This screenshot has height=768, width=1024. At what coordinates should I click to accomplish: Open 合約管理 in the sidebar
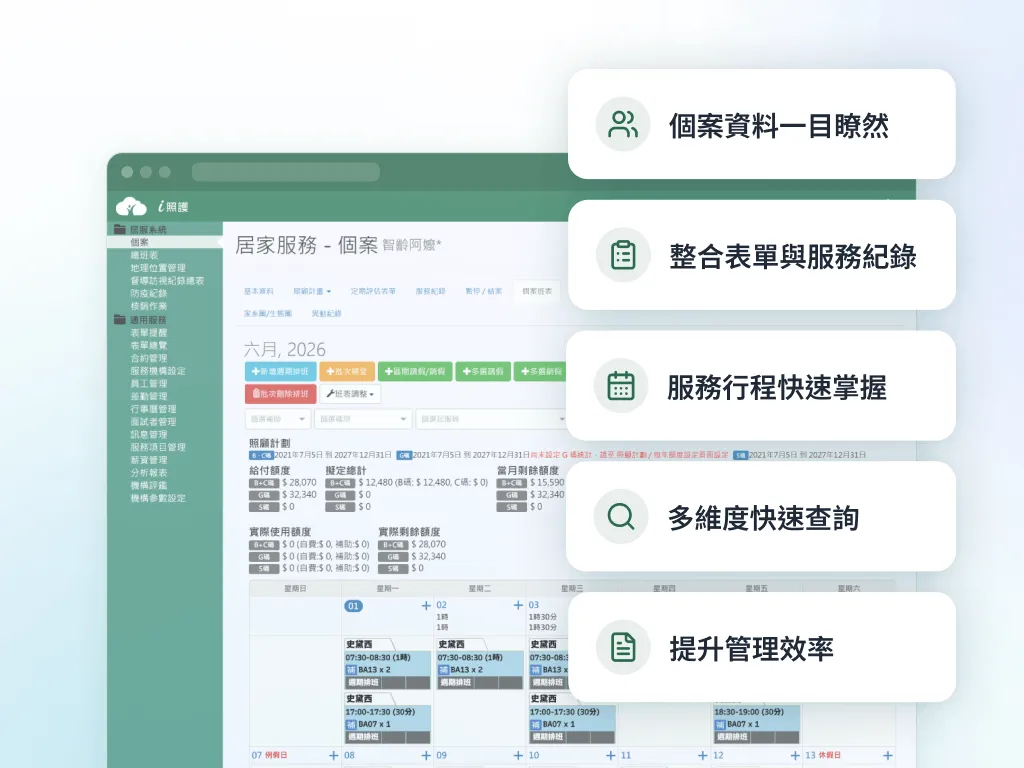click(148, 358)
